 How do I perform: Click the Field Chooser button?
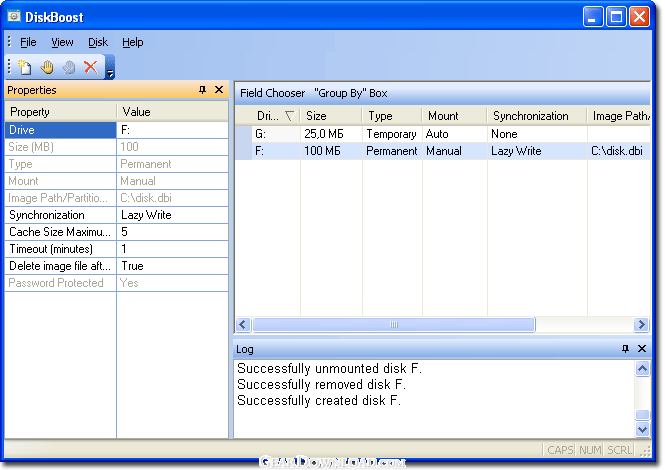pos(272,93)
